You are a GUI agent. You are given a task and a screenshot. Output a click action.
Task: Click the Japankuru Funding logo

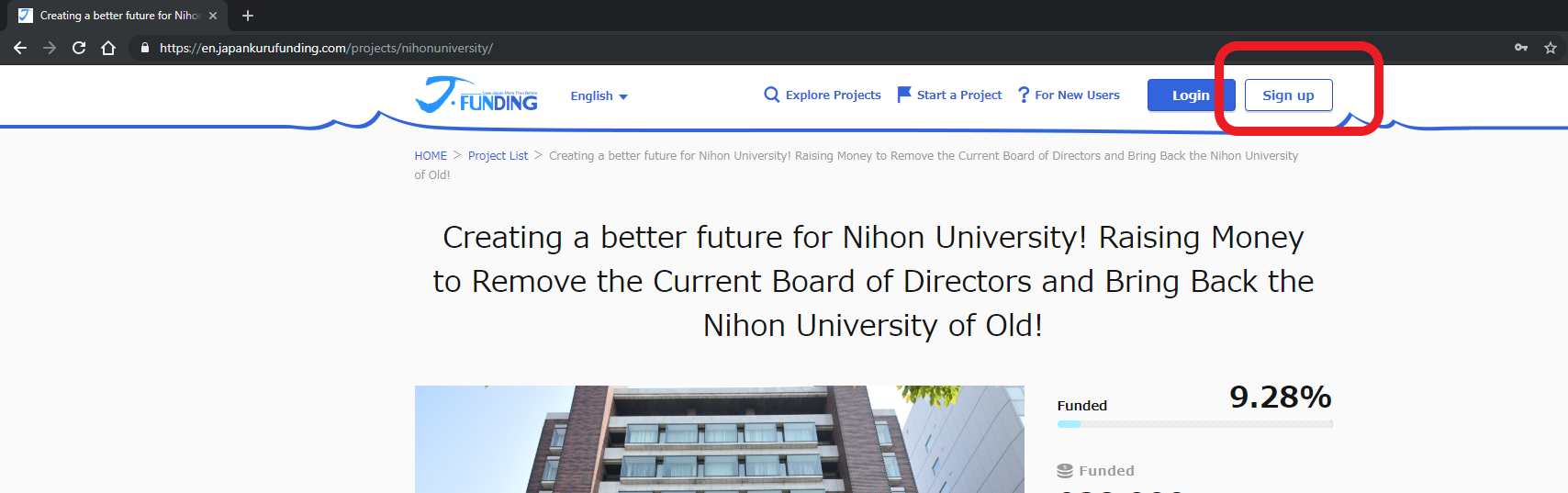click(476, 95)
